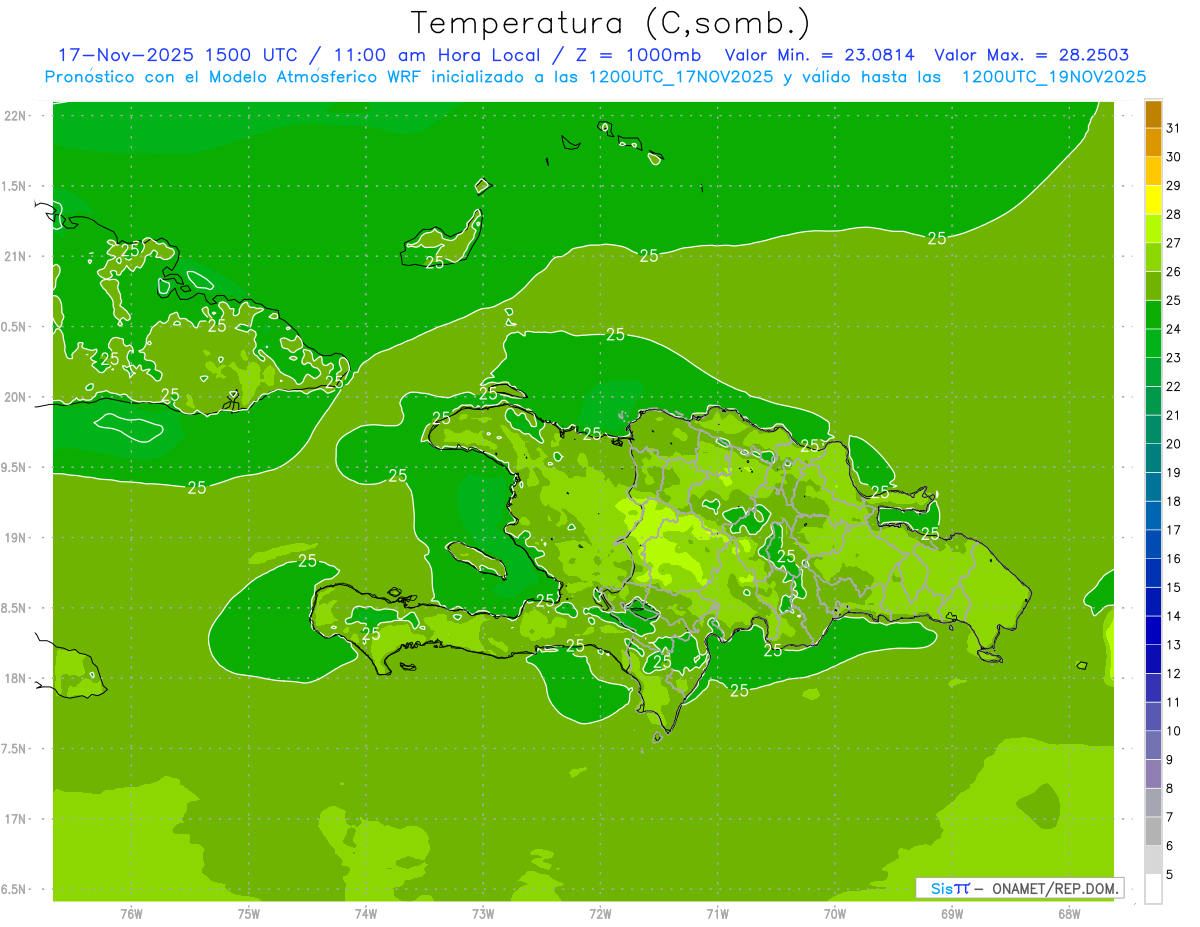Pick the green swatch between 24 and 25

coord(1153,315)
